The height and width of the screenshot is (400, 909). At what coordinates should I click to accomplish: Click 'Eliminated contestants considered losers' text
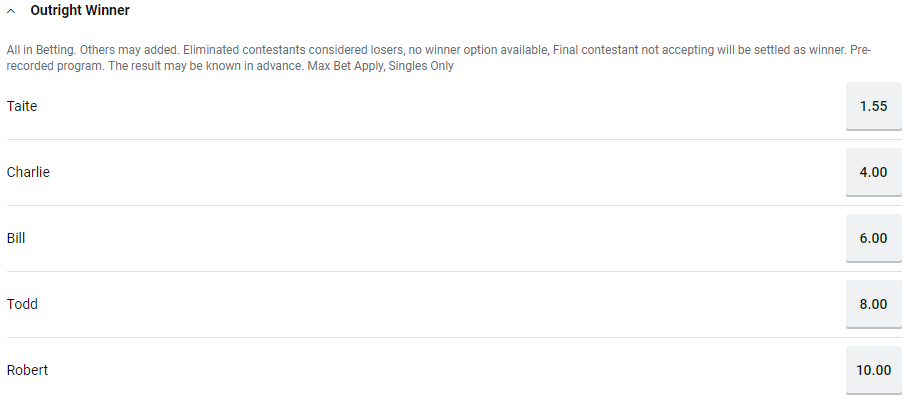coord(293,50)
